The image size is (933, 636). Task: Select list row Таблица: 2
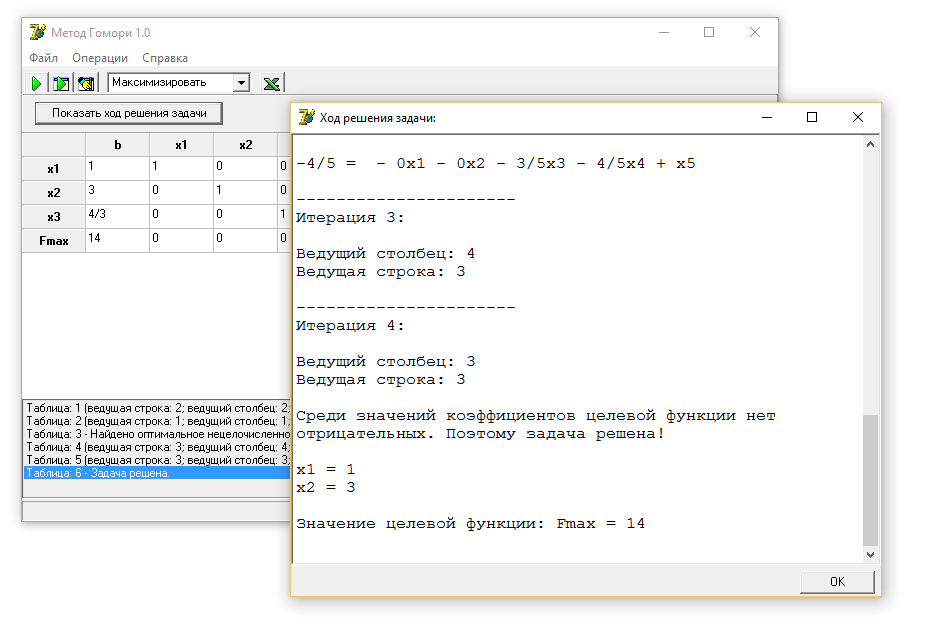(157, 421)
